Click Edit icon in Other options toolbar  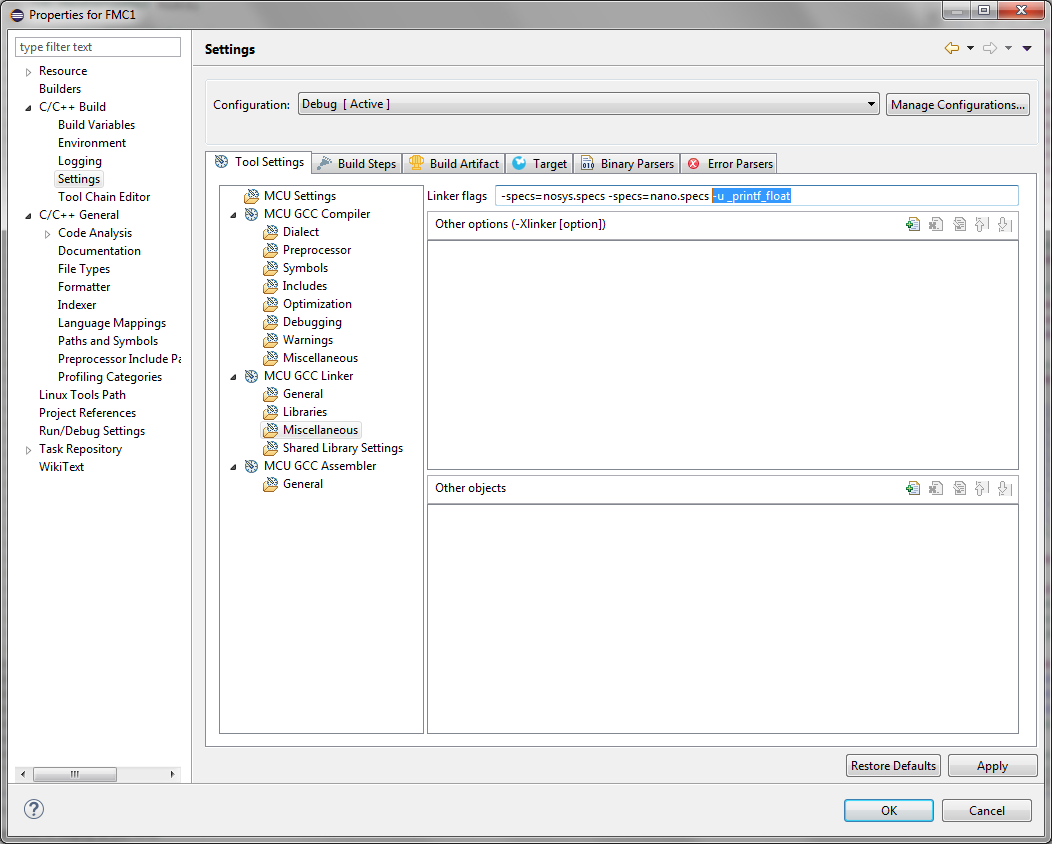959,225
